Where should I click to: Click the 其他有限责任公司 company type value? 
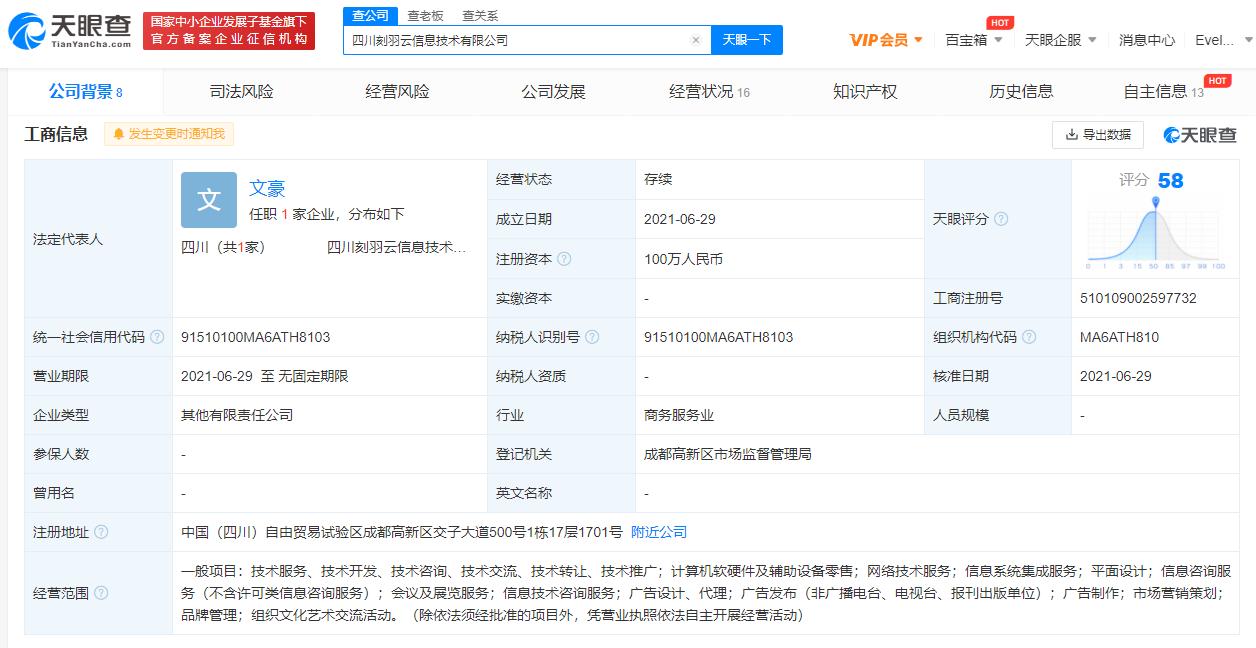[237, 415]
